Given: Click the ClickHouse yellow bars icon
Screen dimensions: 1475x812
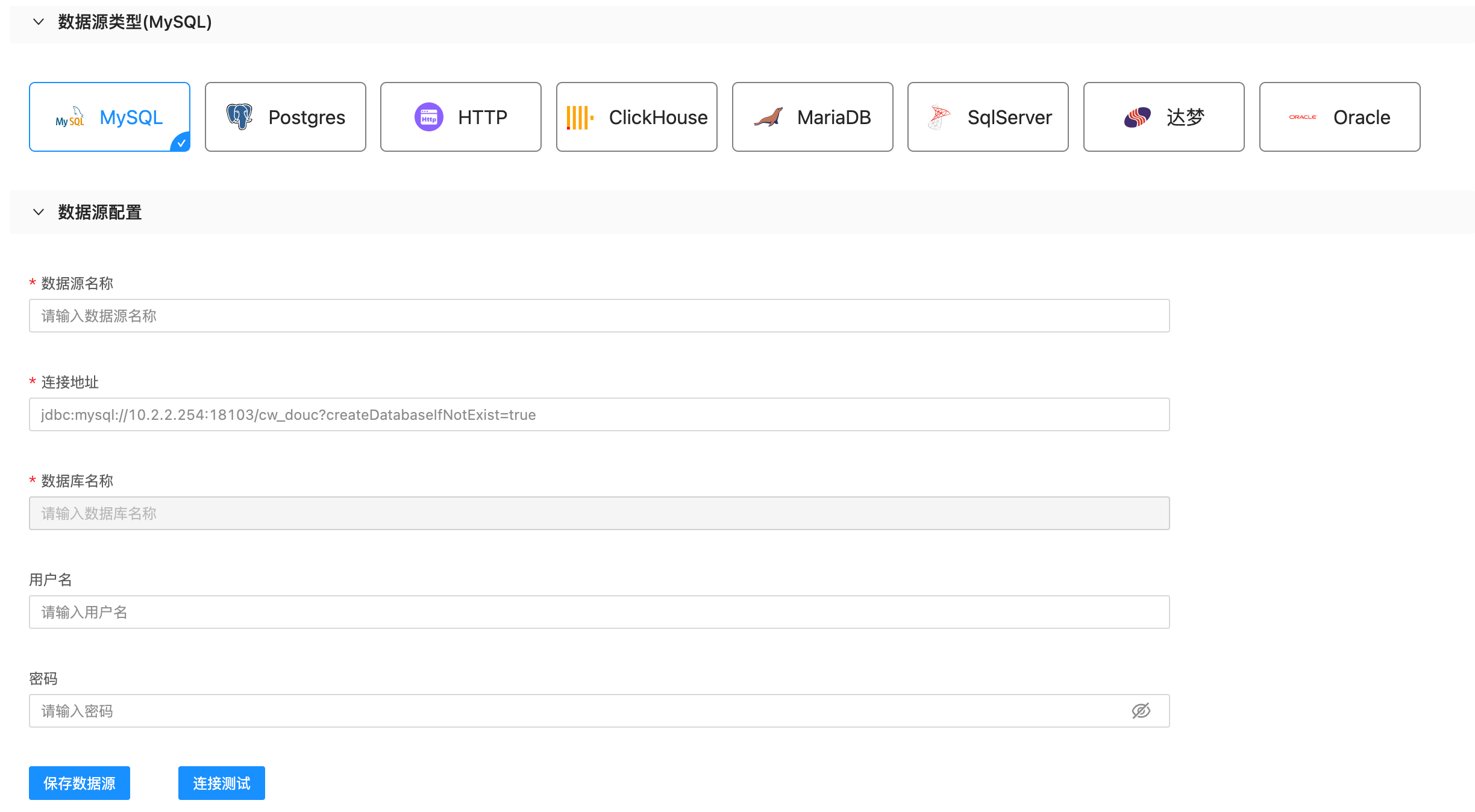Looking at the screenshot, I should click(x=580, y=117).
